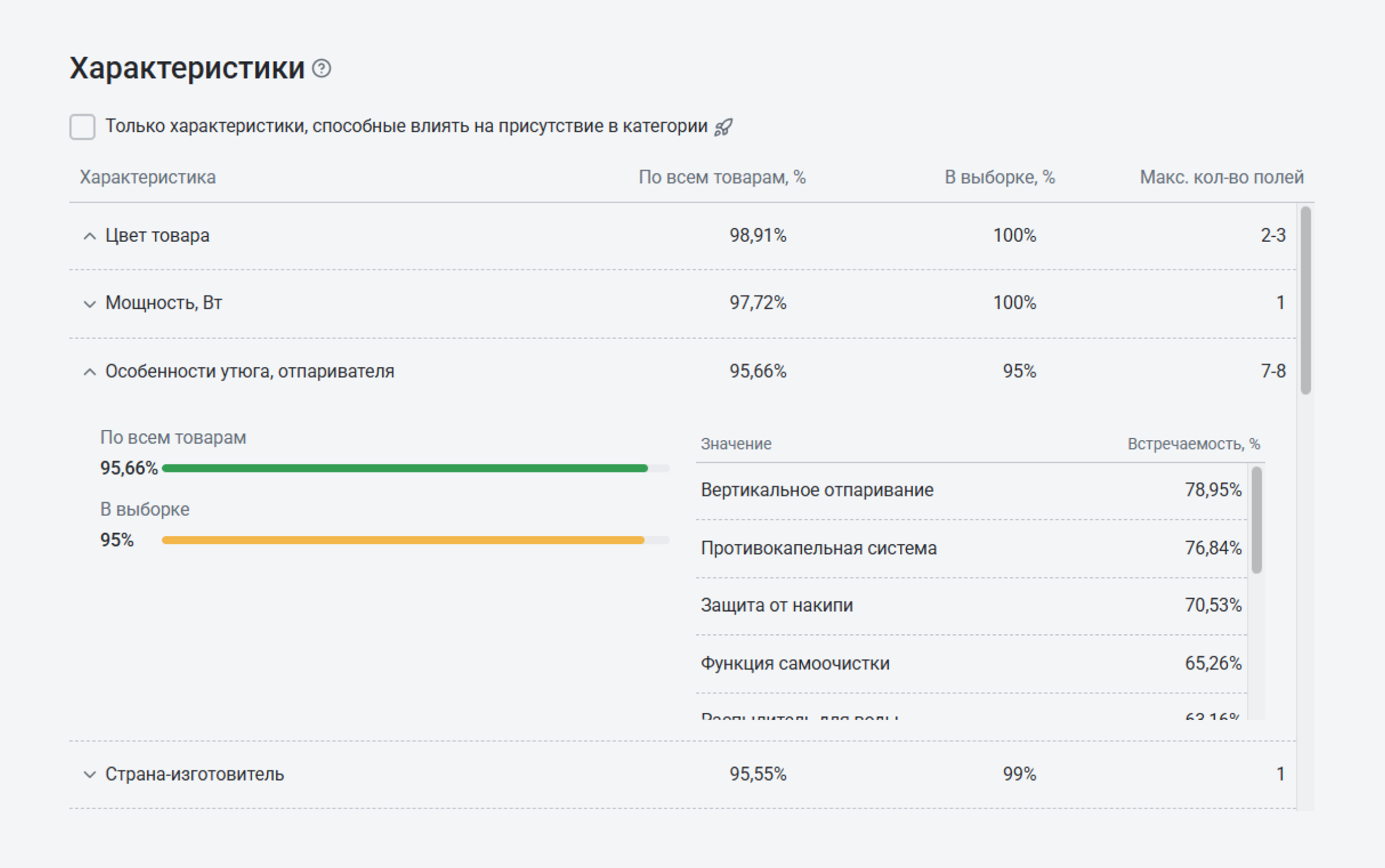Viewport: 1385px width, 868px height.
Task: Expand the Страна-изготовитель row chevron
Action: (90, 774)
